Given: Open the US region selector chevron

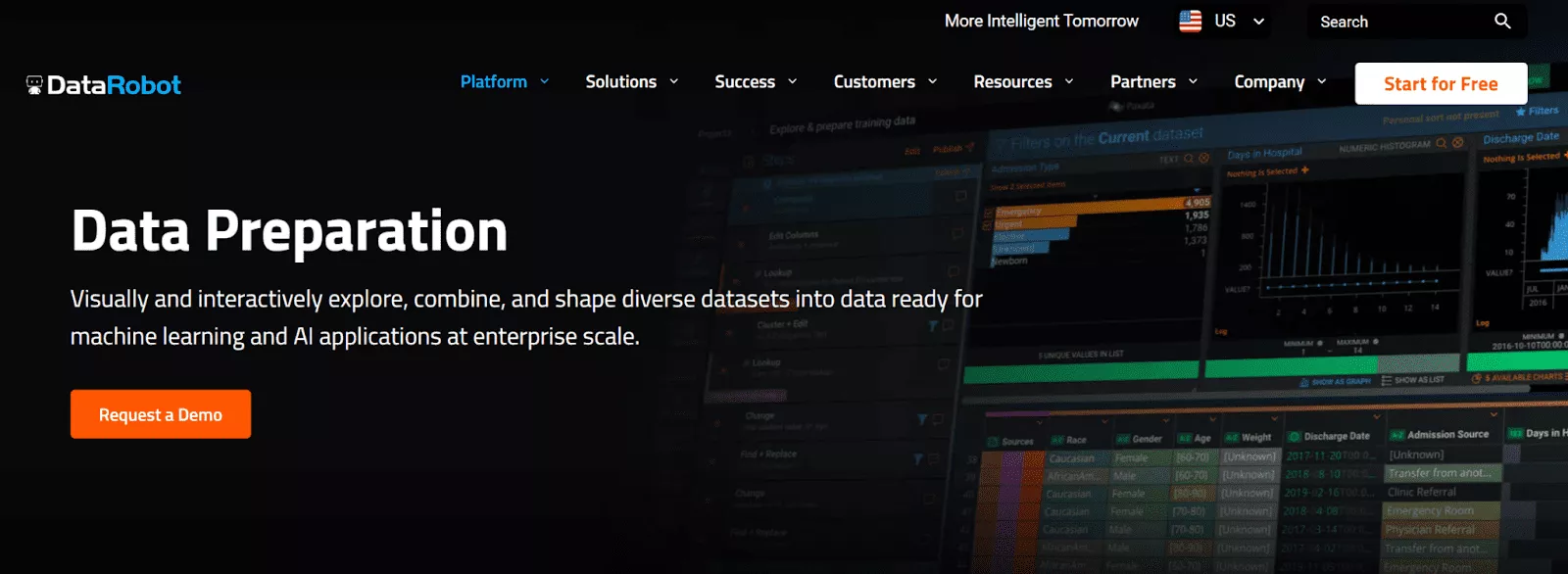Looking at the screenshot, I should point(1259,22).
